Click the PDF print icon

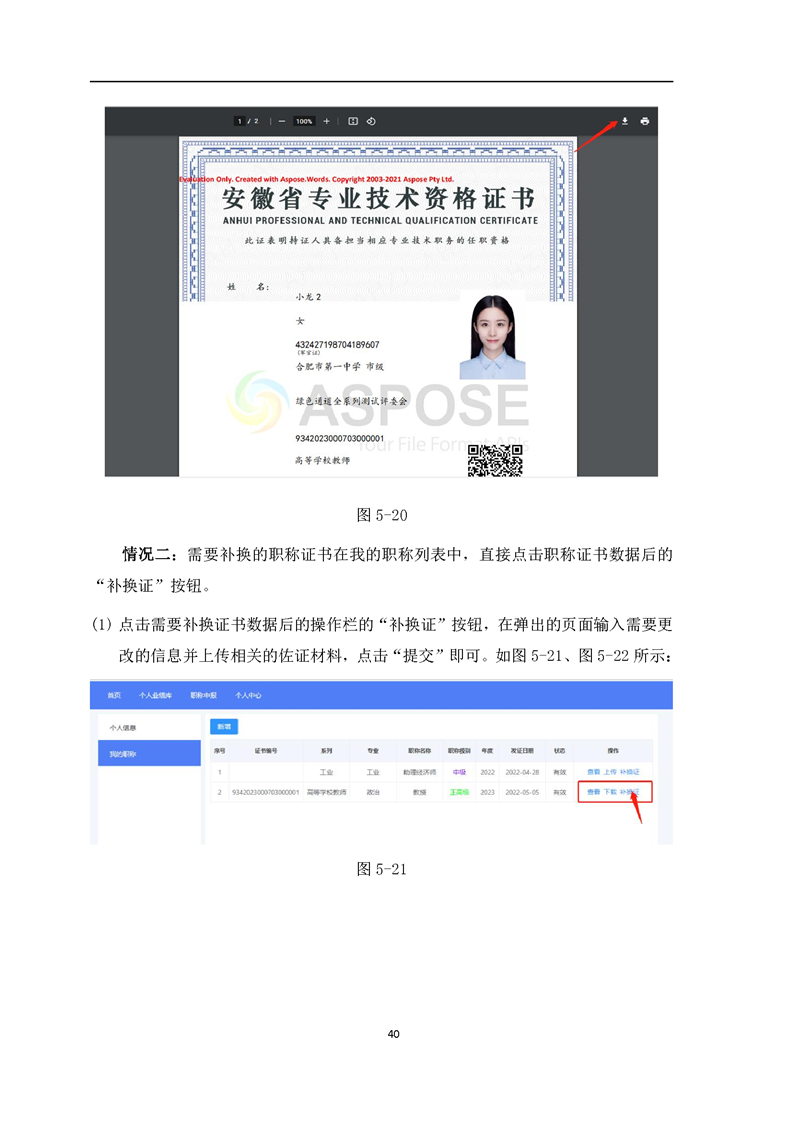click(645, 121)
